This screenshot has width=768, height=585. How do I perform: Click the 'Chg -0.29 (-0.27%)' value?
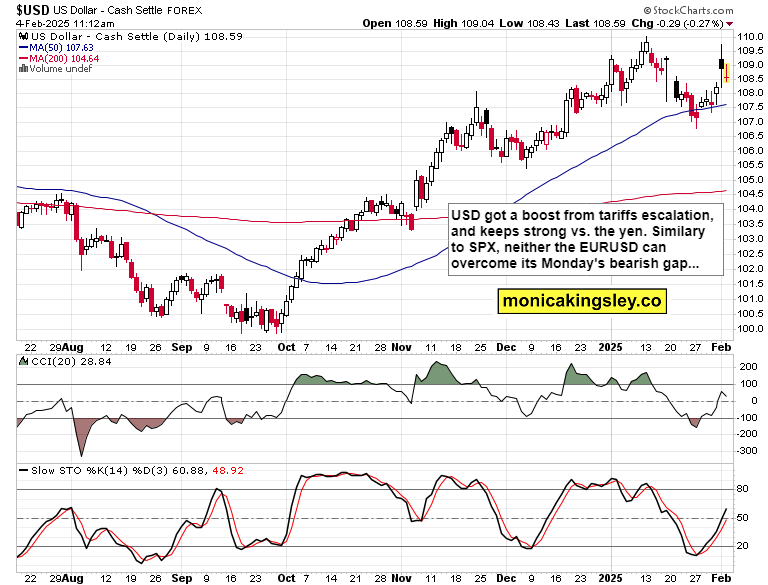tap(677, 23)
